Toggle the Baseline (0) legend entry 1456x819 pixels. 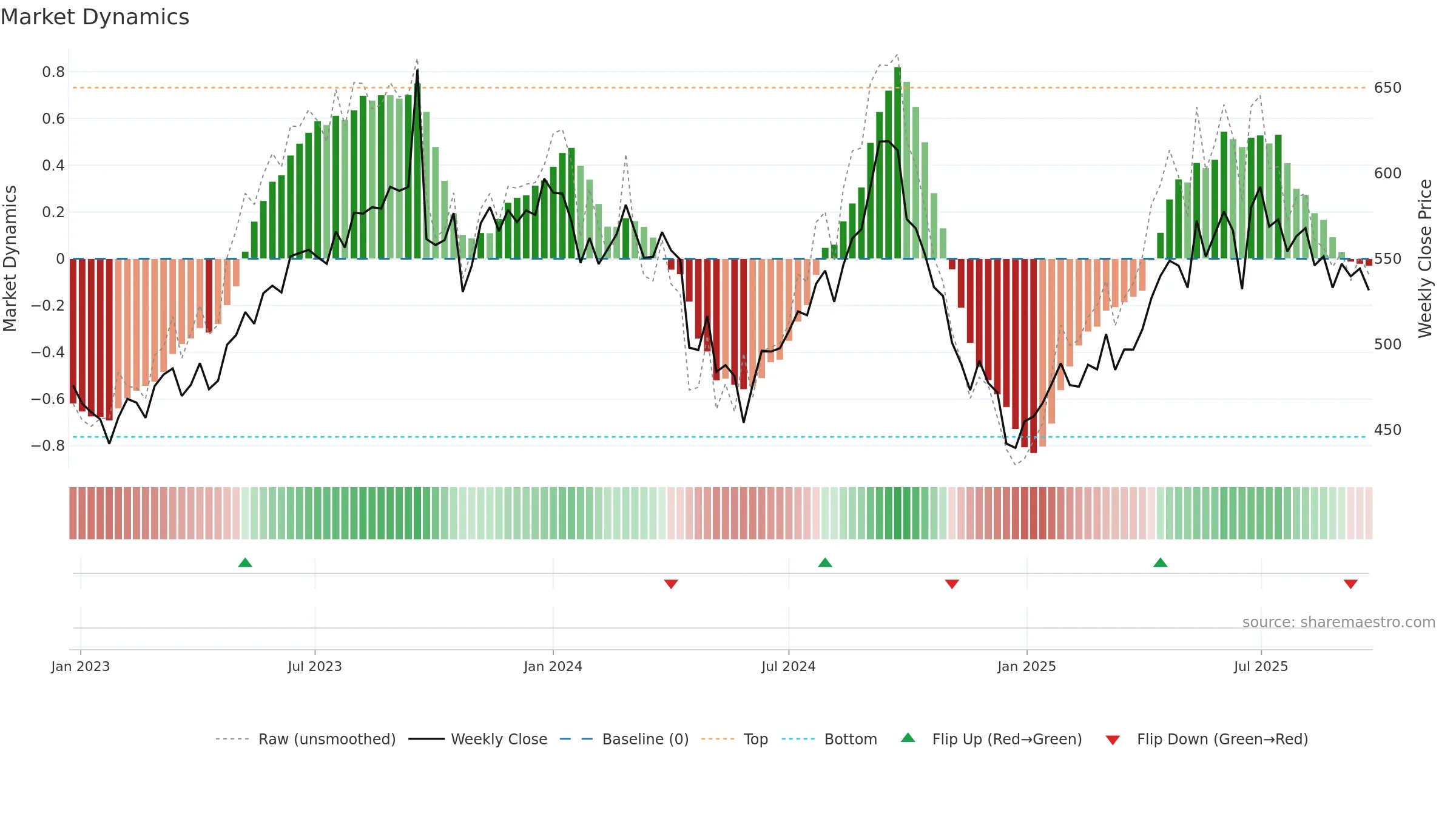pos(624,739)
